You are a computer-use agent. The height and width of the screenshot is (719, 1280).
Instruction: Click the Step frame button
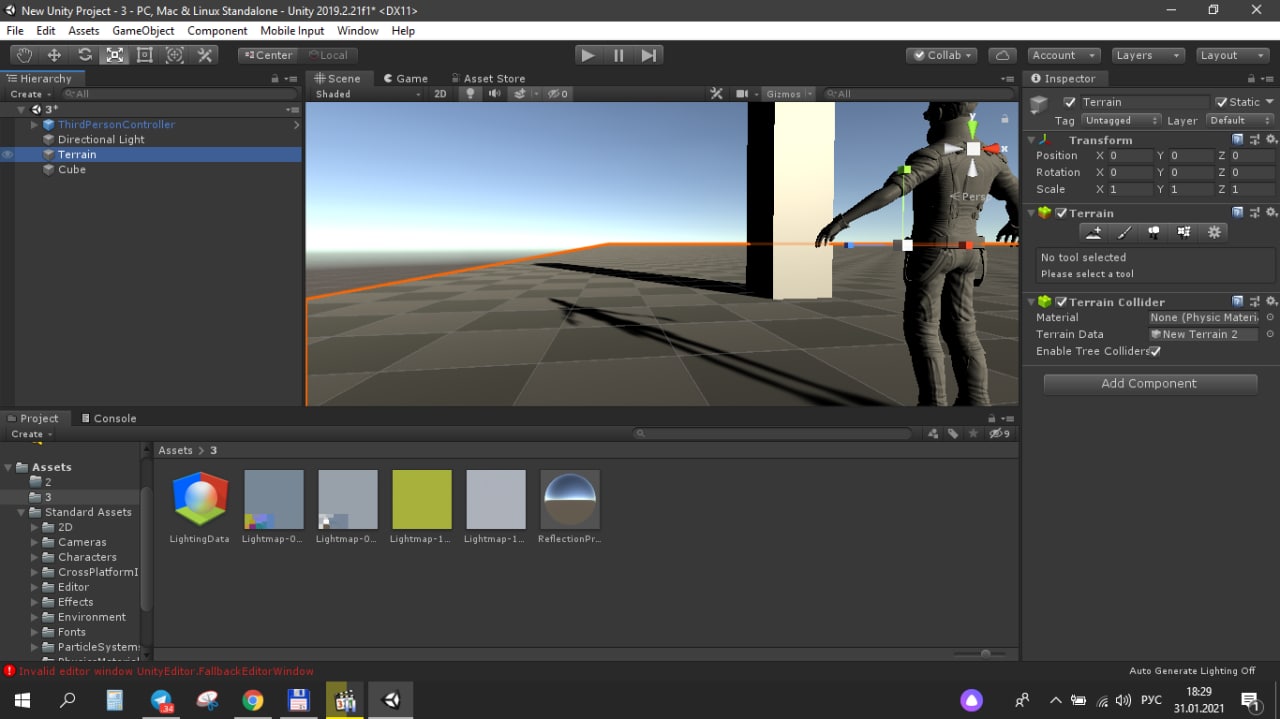[648, 55]
